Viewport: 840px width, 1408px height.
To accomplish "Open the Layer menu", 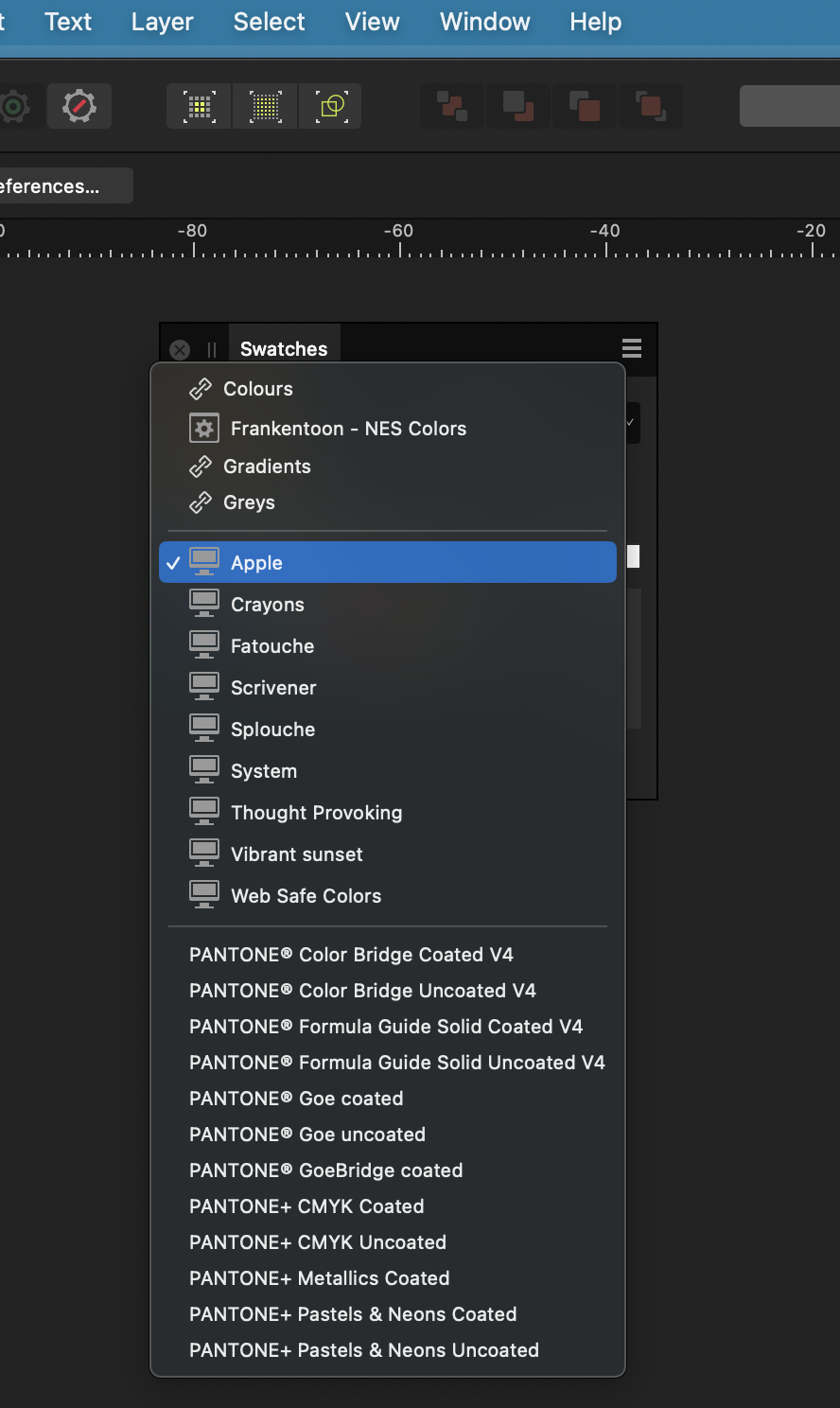I will (163, 22).
